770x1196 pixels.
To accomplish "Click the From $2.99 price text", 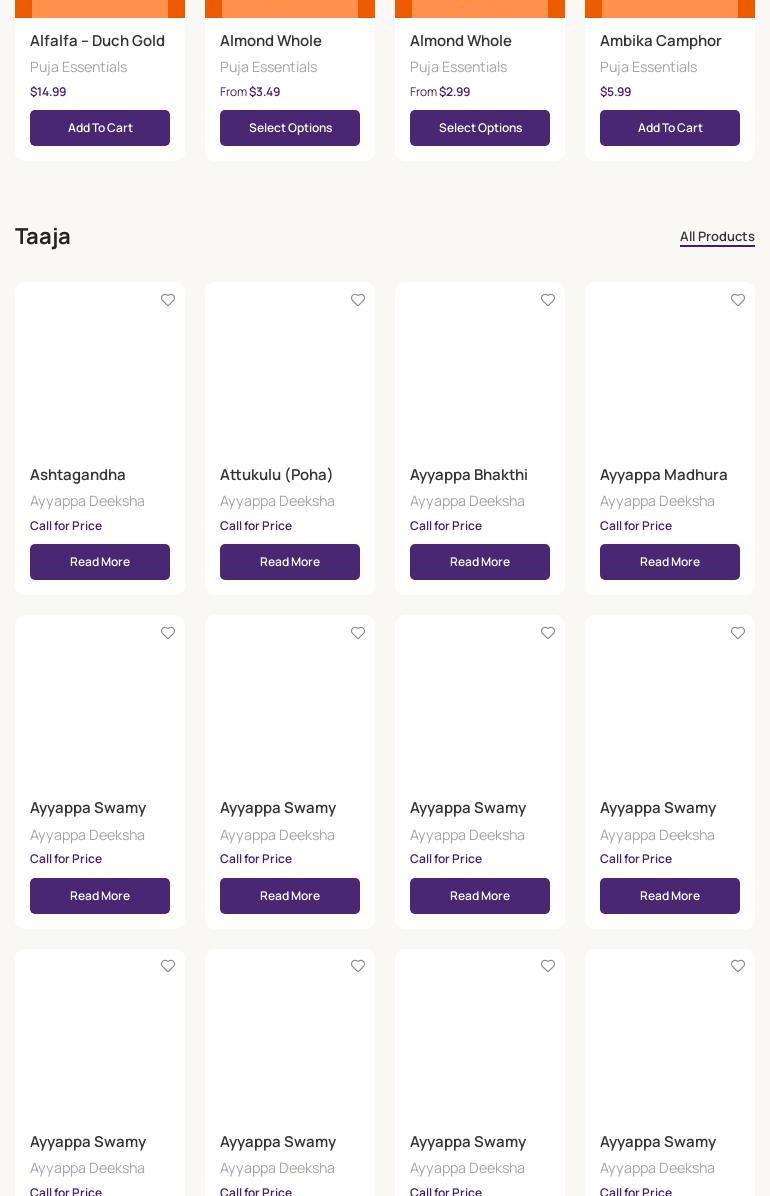I will click(x=440, y=92).
